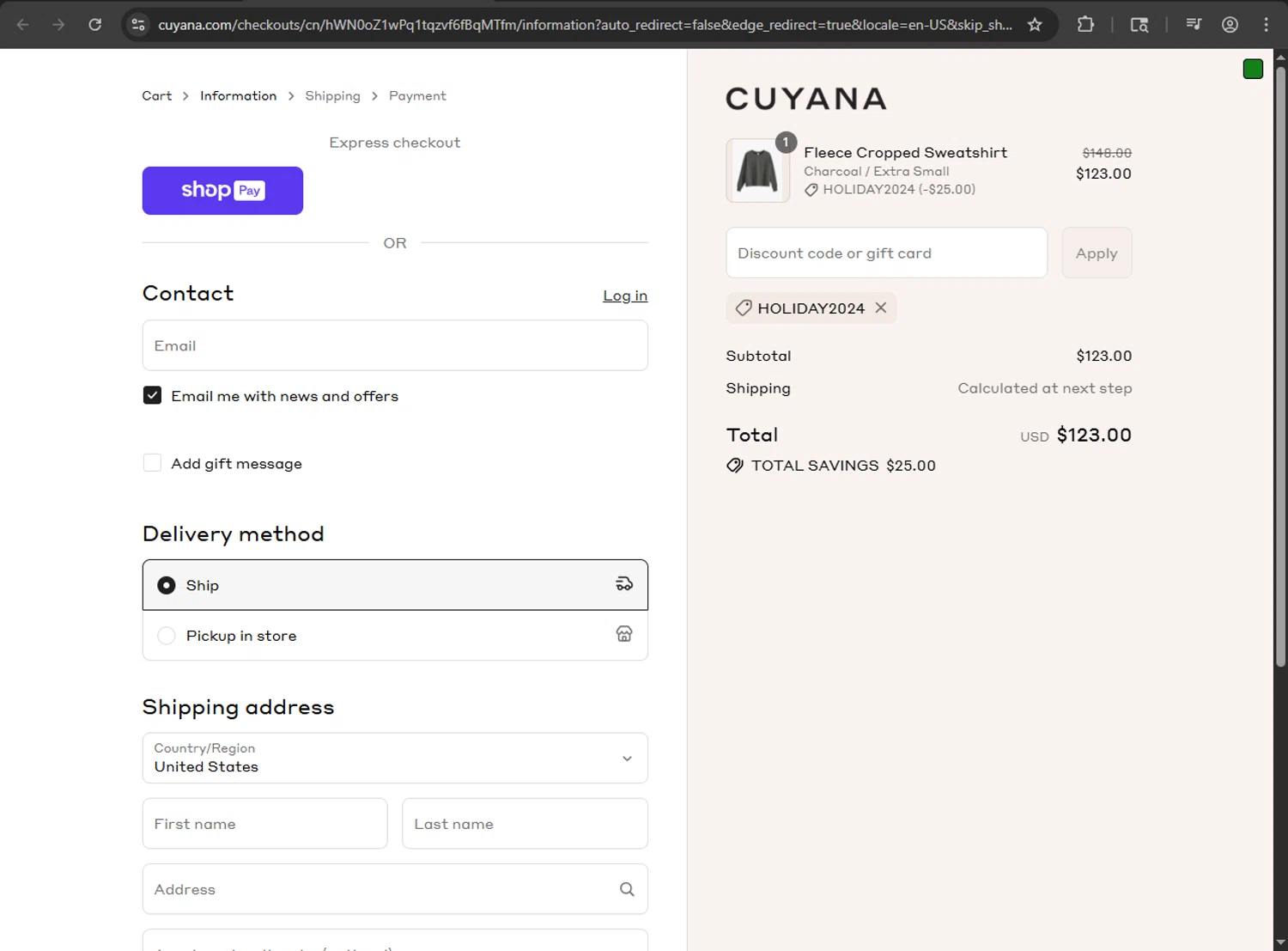Image resolution: width=1288 pixels, height=951 pixels.
Task: Click the scrollbar down arrow
Action: [x=1280, y=942]
